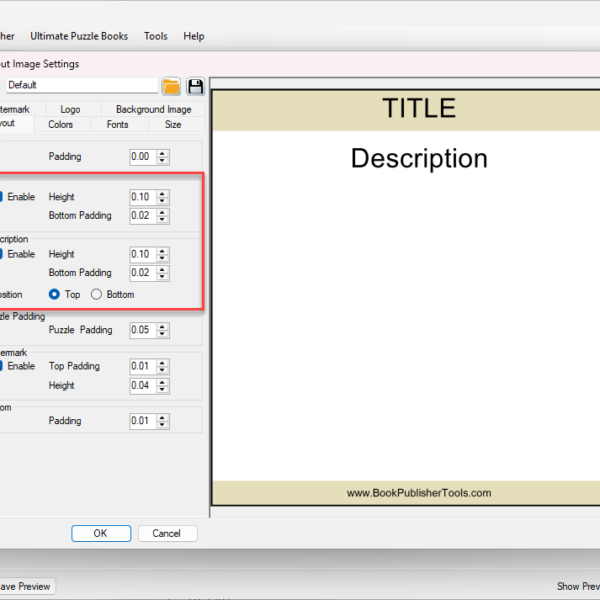Go to the Size tab
The height and width of the screenshot is (600, 600).
[x=173, y=124]
